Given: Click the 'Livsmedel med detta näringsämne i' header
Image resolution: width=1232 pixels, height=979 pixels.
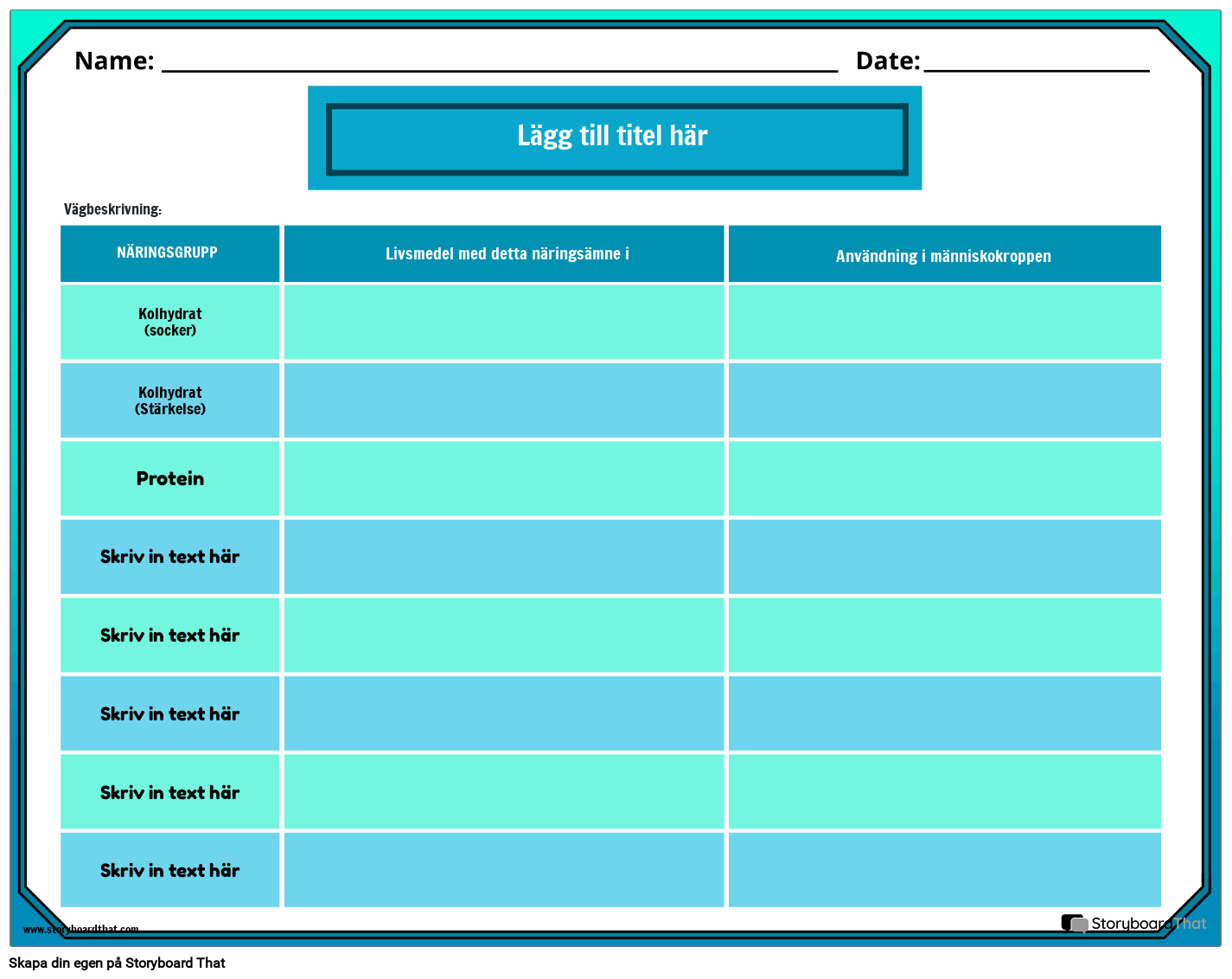Looking at the screenshot, I should coord(504,253).
